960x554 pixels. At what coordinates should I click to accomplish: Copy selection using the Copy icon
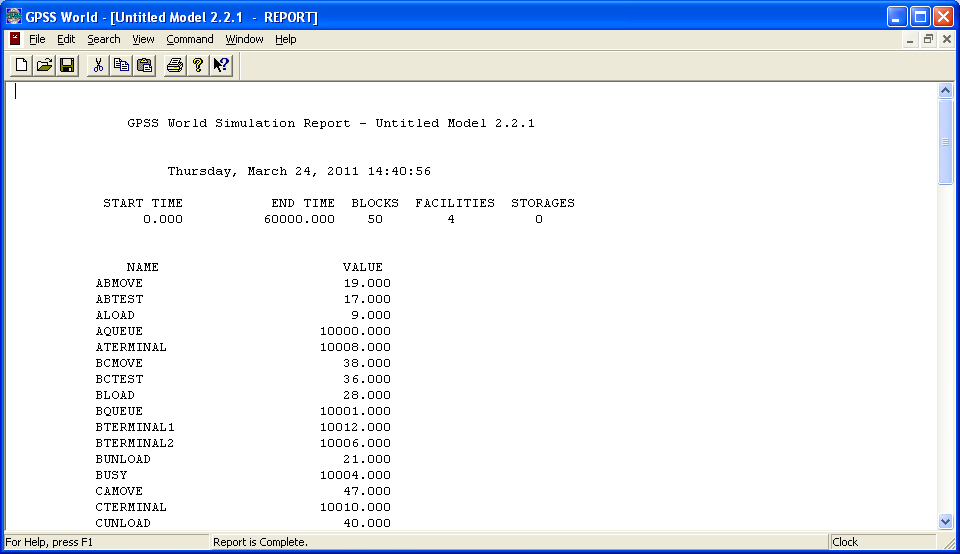tap(121, 65)
